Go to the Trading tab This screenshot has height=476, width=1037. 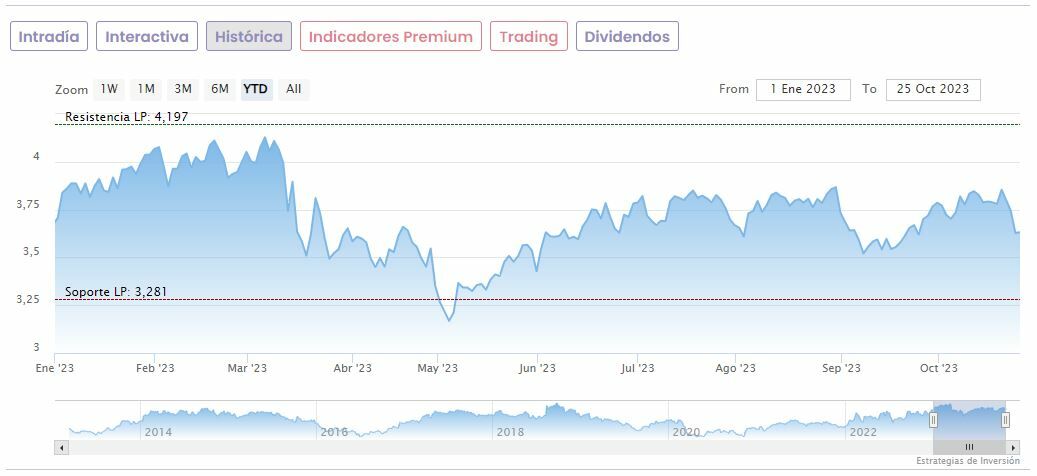[528, 37]
